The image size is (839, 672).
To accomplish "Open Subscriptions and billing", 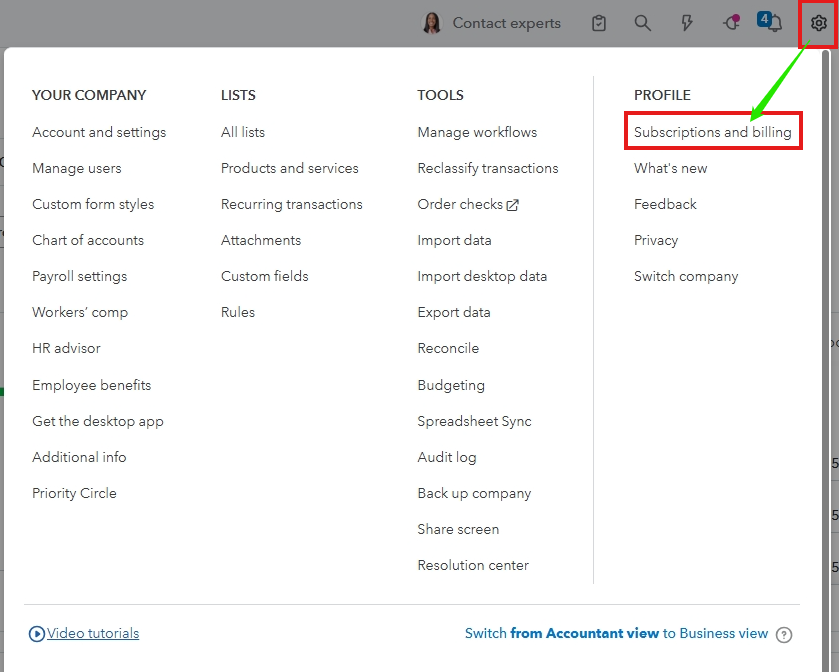I will pos(712,132).
